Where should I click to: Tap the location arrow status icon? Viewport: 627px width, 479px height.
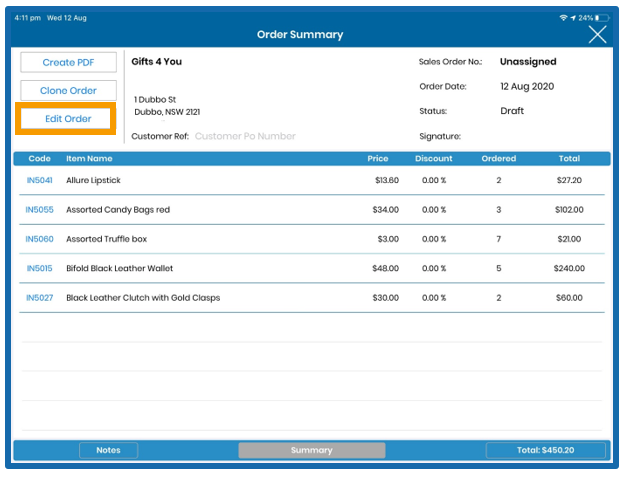(x=573, y=18)
